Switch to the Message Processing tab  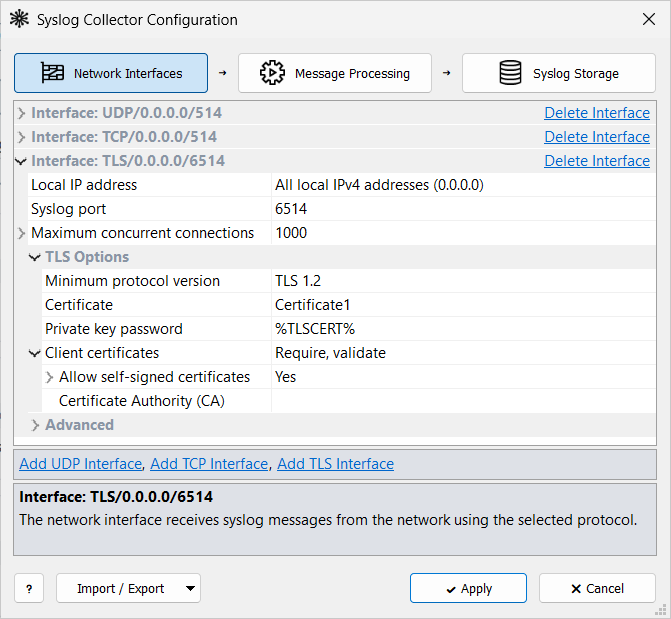335,73
